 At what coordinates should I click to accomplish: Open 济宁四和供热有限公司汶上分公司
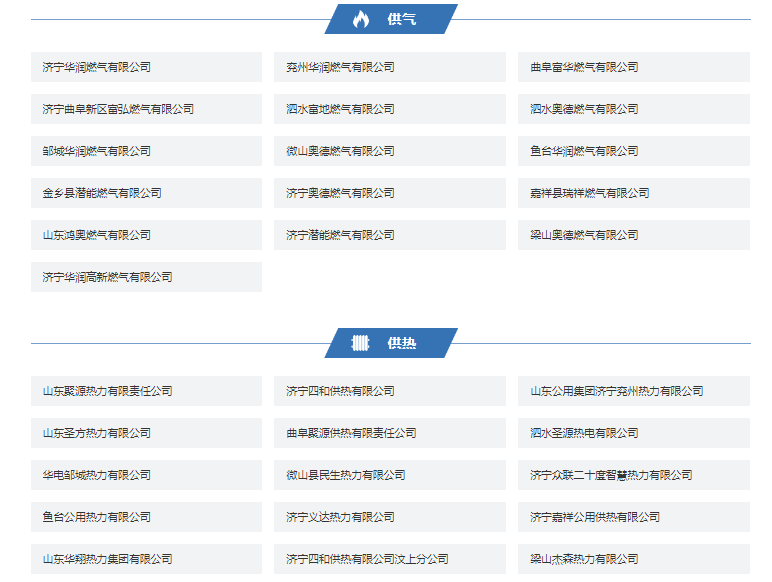coord(390,559)
